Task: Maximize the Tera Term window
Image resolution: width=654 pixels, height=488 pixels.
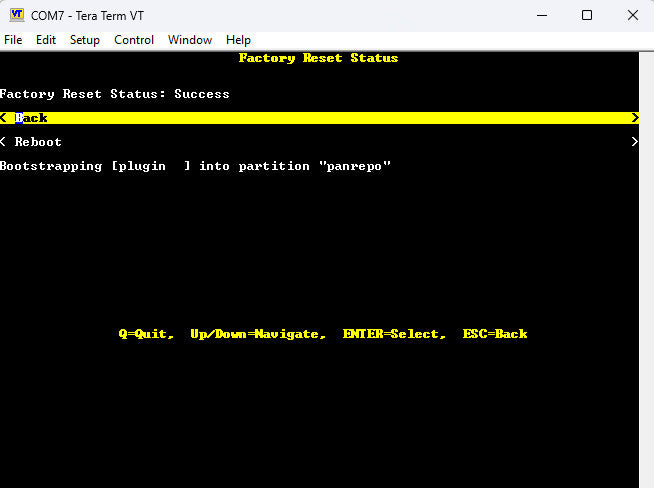Action: [x=587, y=15]
